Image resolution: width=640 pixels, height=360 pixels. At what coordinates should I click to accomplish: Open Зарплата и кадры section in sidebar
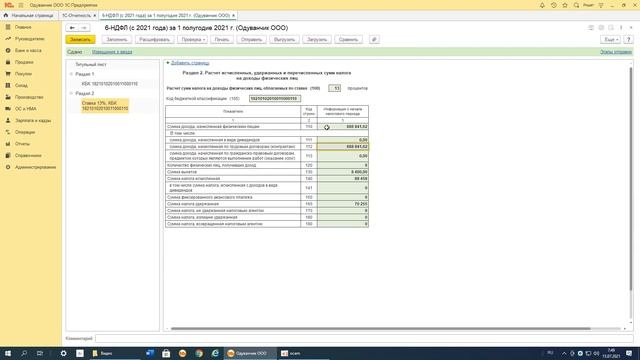tap(33, 120)
